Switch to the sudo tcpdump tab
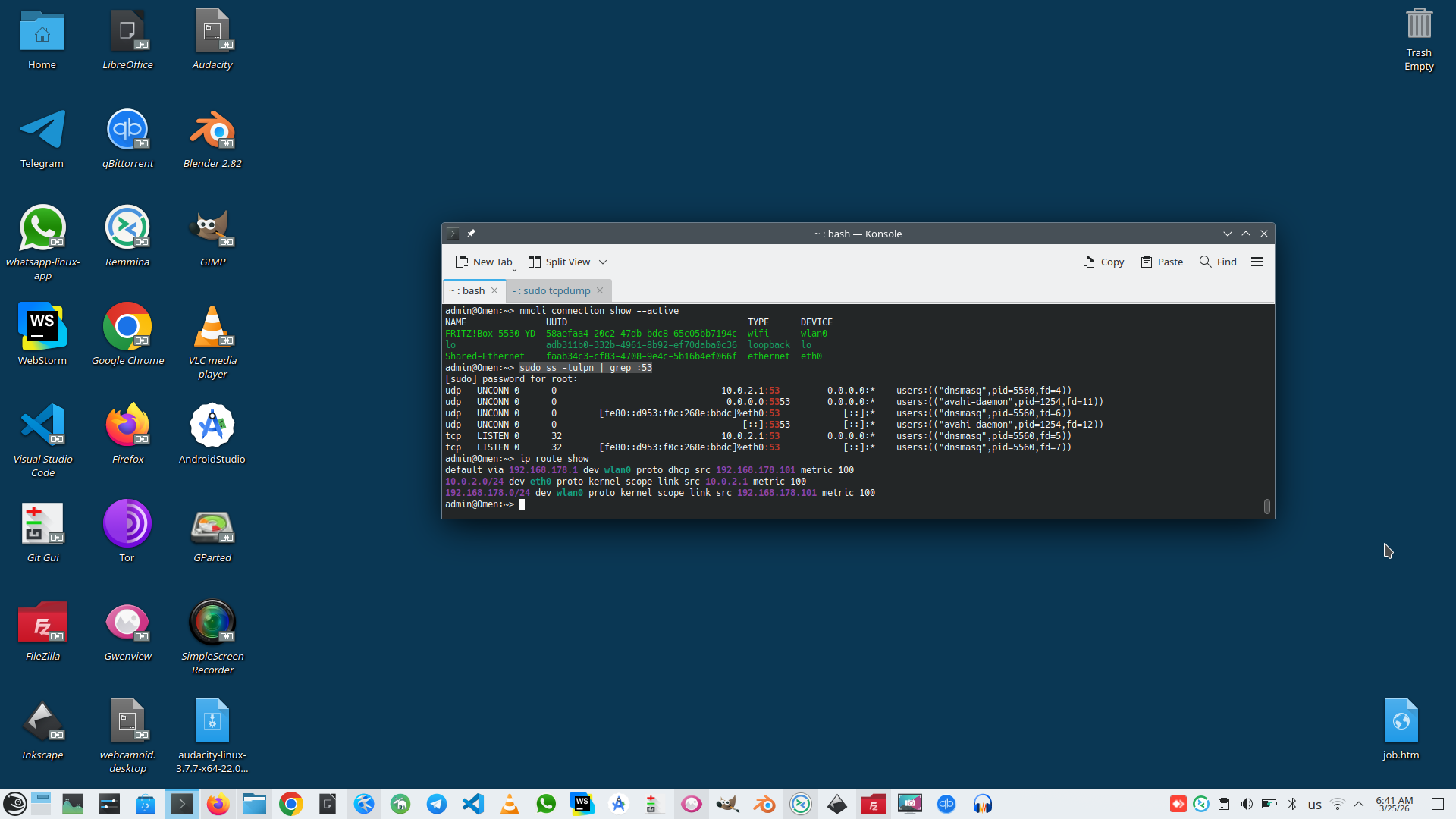 click(552, 290)
